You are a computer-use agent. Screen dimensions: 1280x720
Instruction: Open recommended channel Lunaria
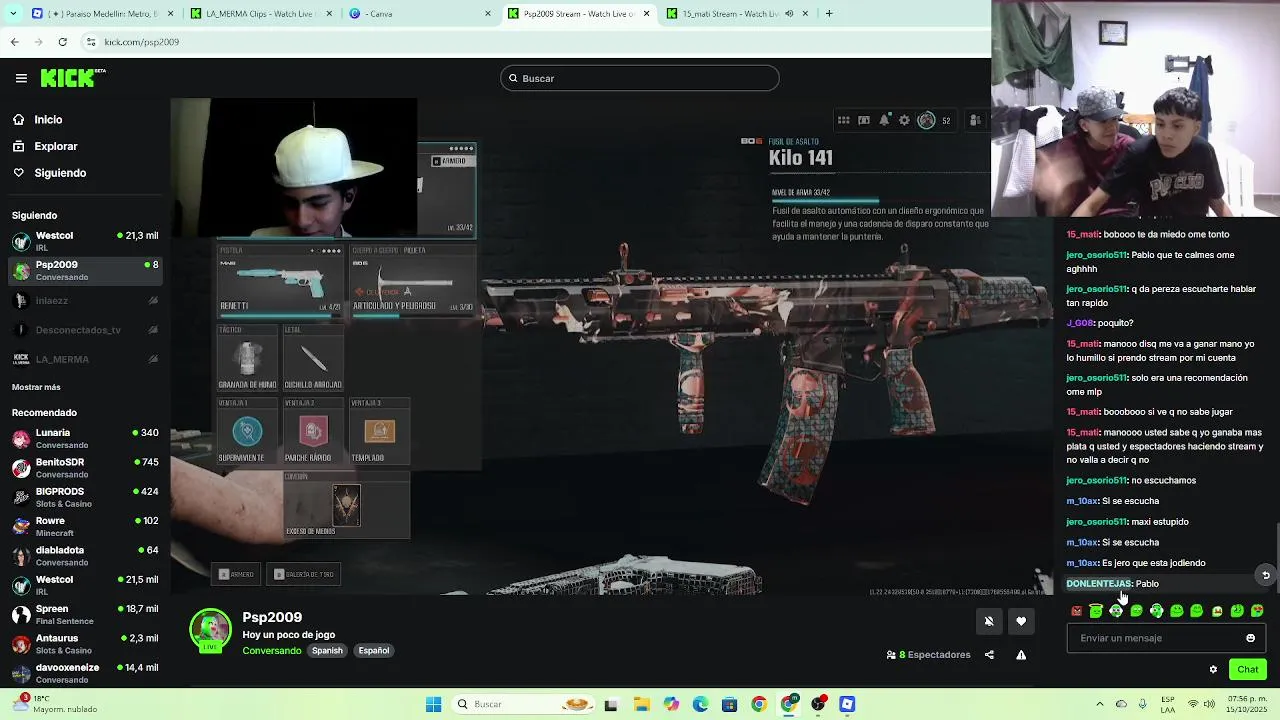coord(85,438)
